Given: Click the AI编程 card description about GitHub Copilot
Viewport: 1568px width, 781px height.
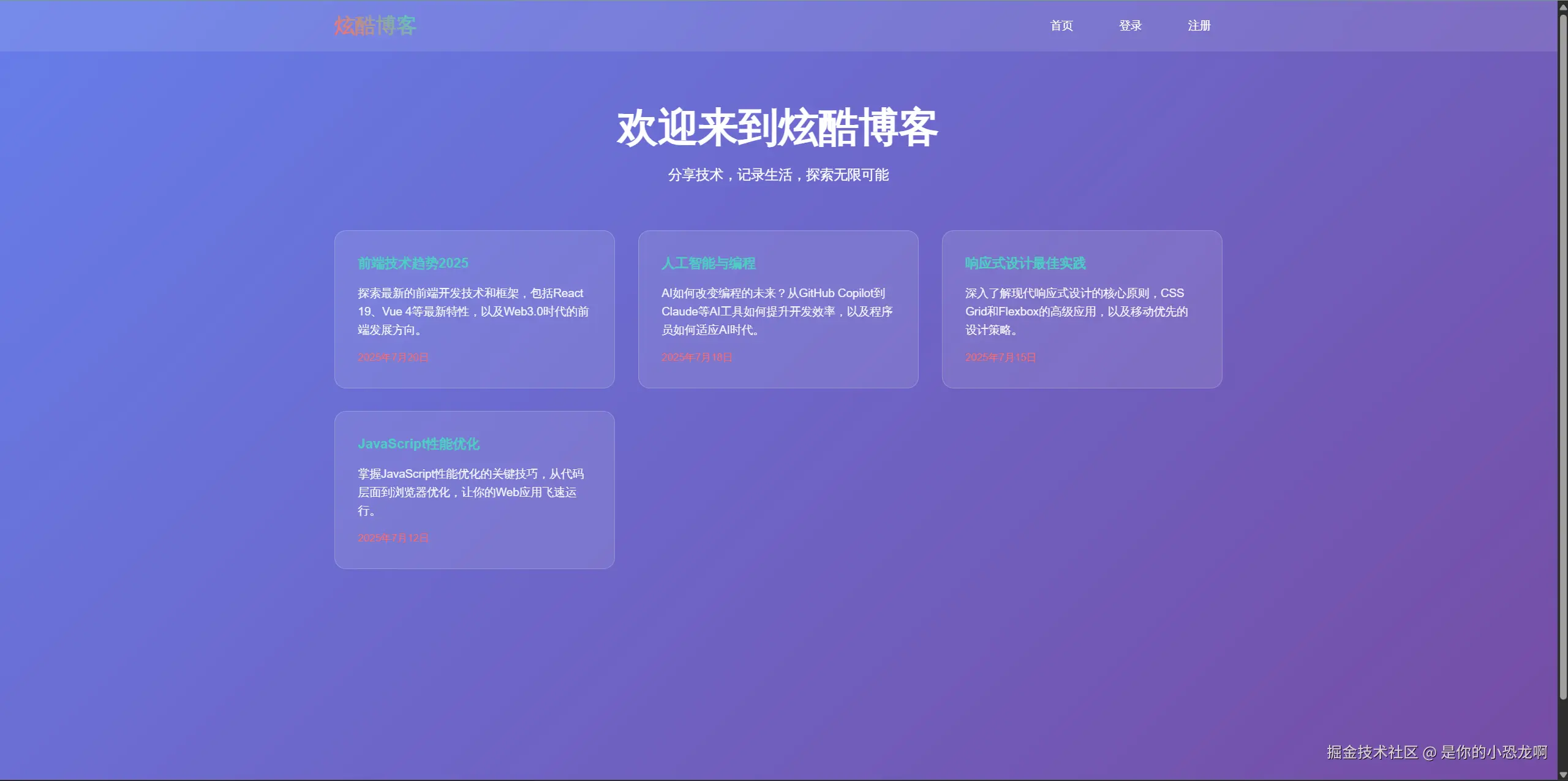Looking at the screenshot, I should point(777,311).
